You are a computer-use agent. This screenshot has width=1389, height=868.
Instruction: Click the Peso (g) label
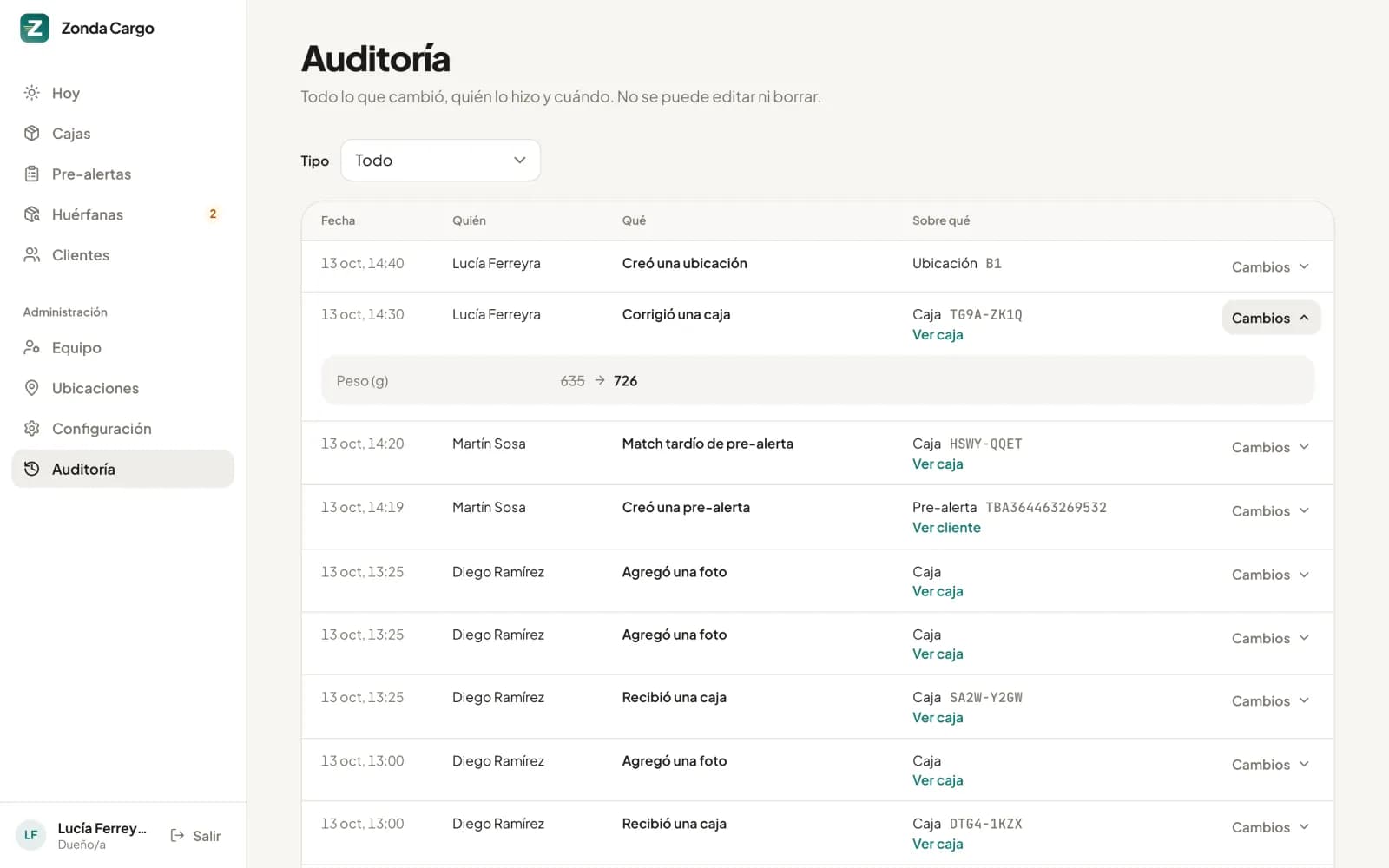pyautogui.click(x=362, y=381)
